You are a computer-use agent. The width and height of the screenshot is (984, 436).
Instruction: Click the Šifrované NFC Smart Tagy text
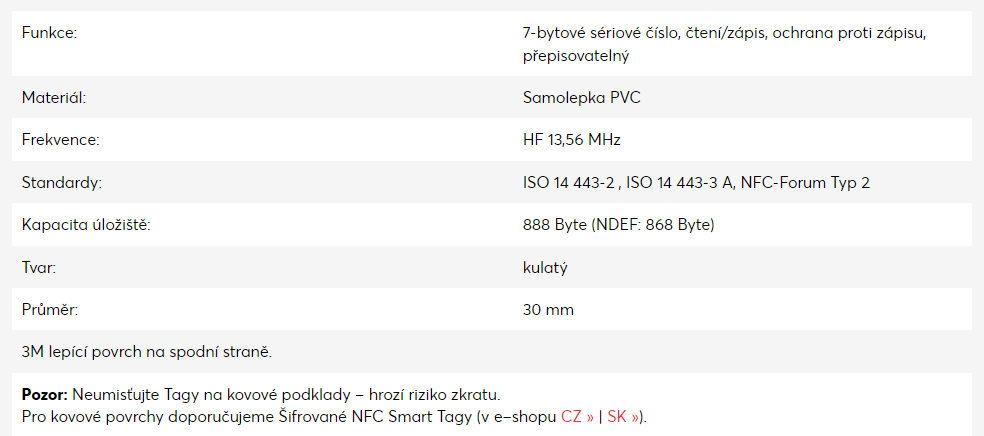tap(374, 417)
